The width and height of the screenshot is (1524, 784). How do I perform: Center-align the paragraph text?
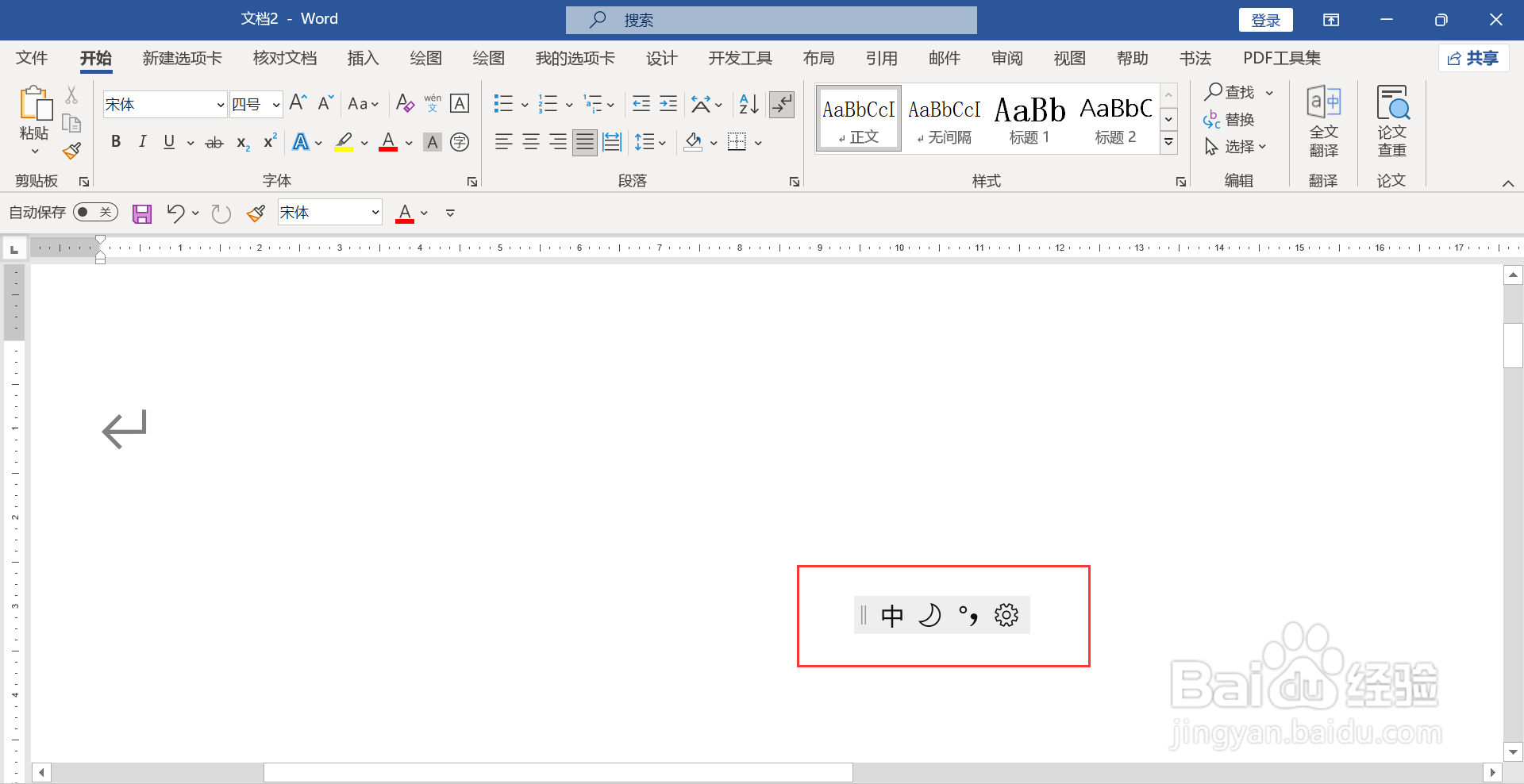[x=531, y=142]
